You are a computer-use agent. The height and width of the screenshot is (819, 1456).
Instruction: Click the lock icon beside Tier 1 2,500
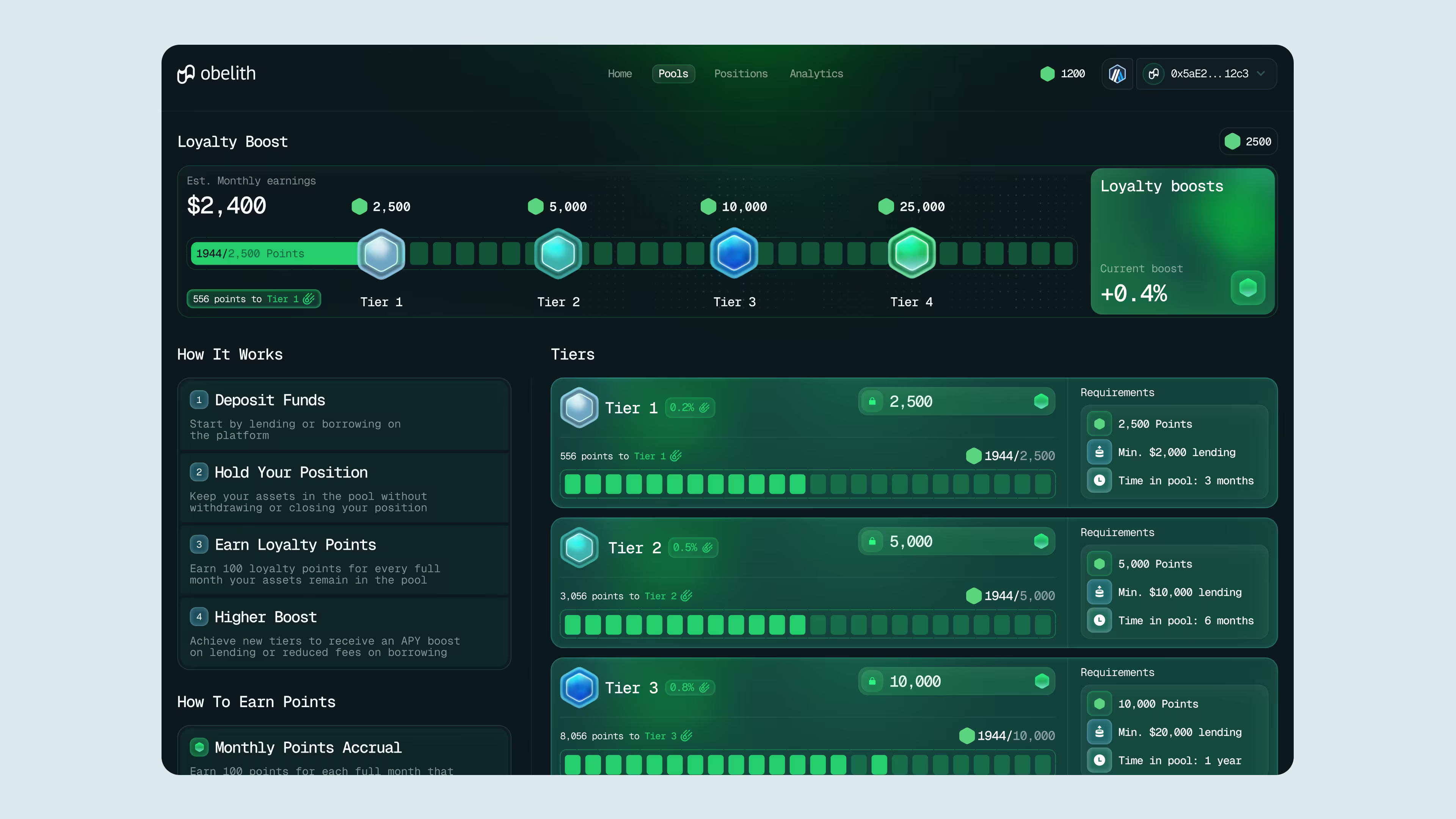pos(872,401)
